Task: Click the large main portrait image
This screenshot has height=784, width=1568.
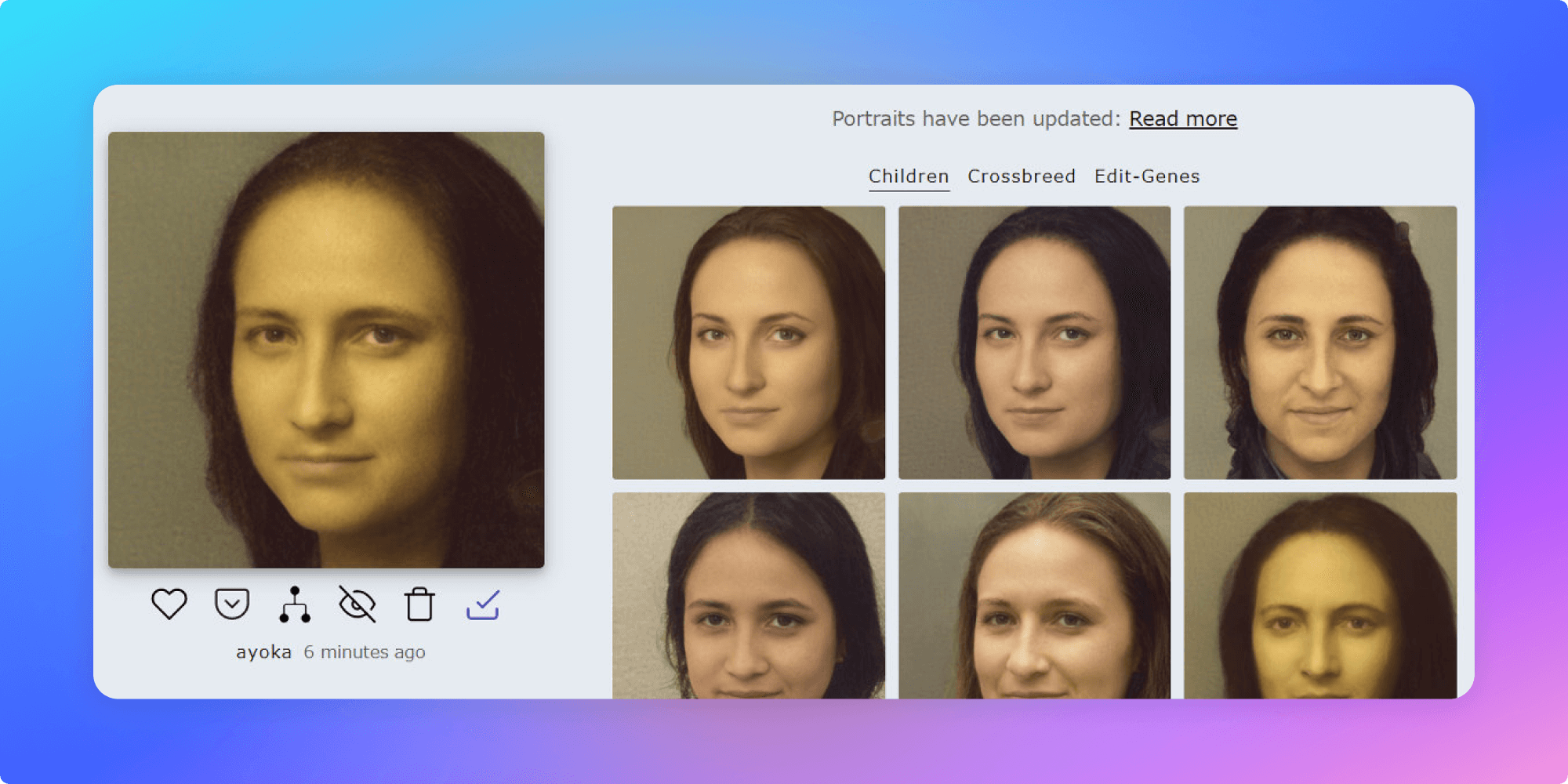Action: click(326, 350)
